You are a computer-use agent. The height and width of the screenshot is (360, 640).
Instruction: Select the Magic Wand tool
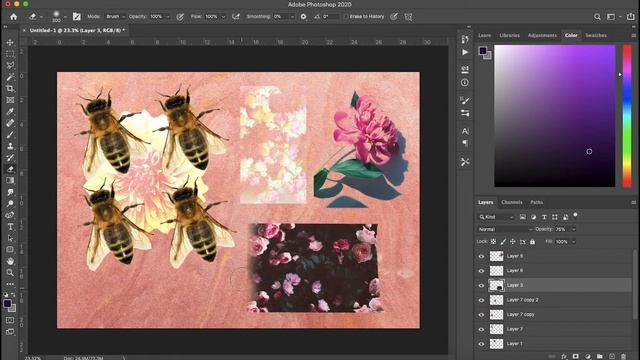10,77
